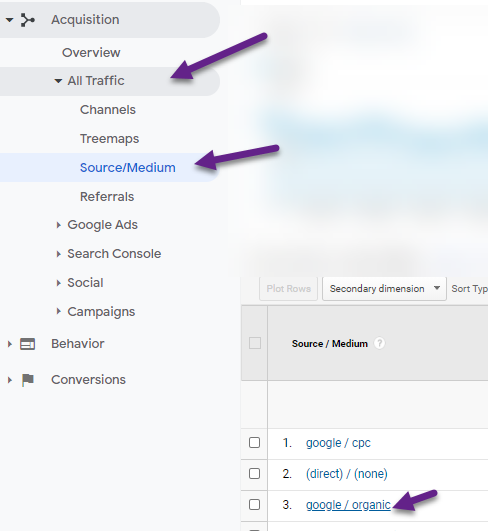The image size is (488, 531).
Task: Expand the Campaigns submenu arrow
Action: pyautogui.click(x=59, y=312)
